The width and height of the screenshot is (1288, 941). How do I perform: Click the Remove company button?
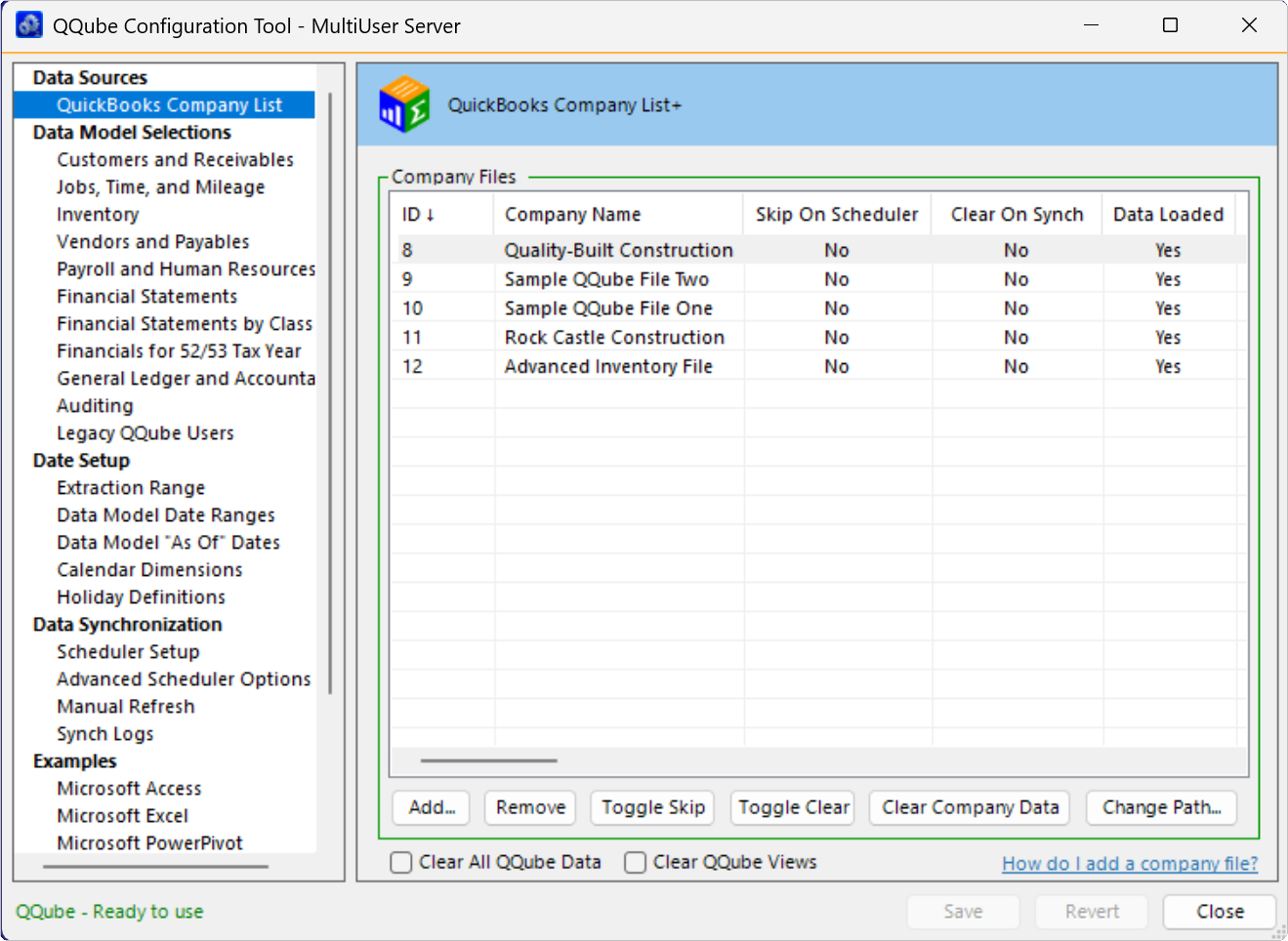click(x=530, y=807)
